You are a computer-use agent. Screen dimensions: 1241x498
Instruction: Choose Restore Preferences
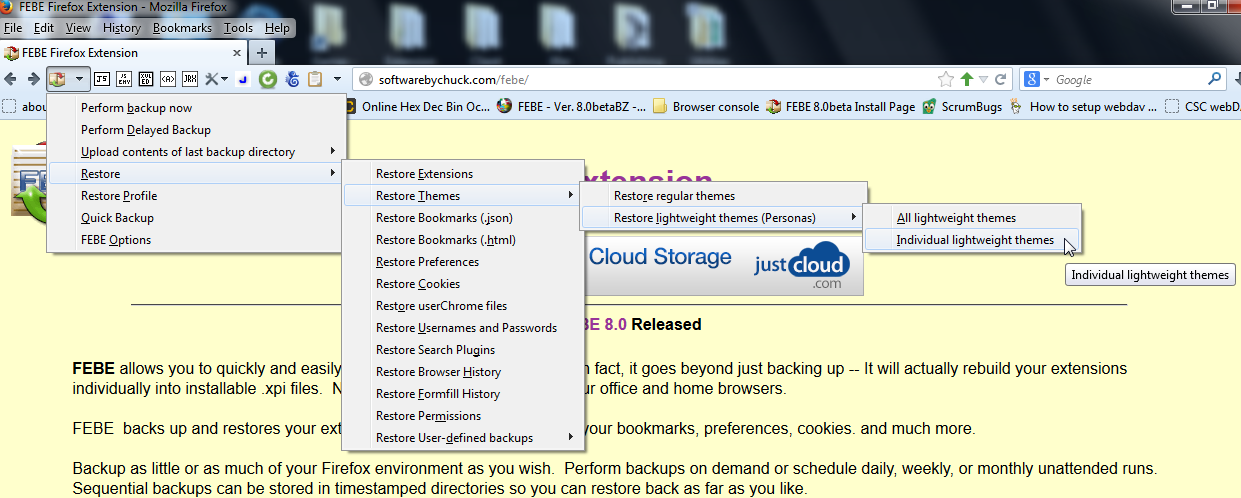pos(463,262)
